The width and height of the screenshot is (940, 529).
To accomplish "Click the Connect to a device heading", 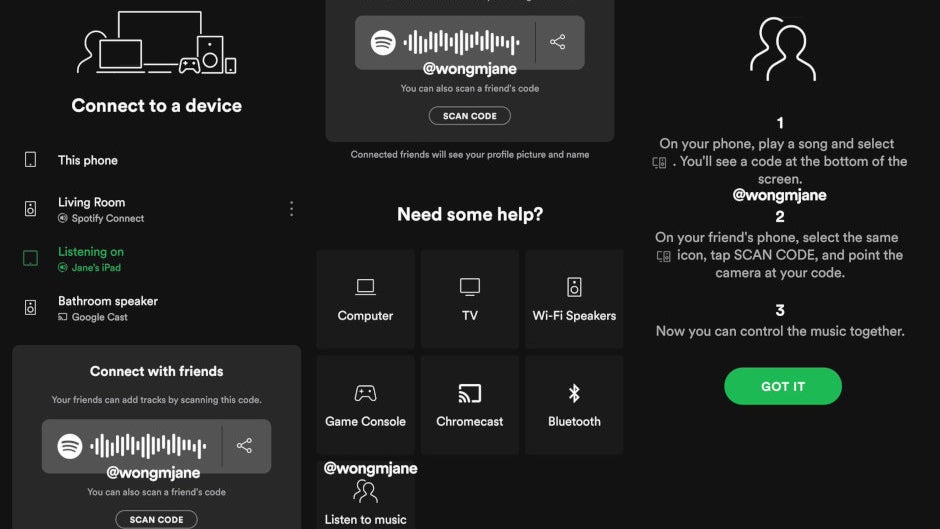I will pos(156,106).
